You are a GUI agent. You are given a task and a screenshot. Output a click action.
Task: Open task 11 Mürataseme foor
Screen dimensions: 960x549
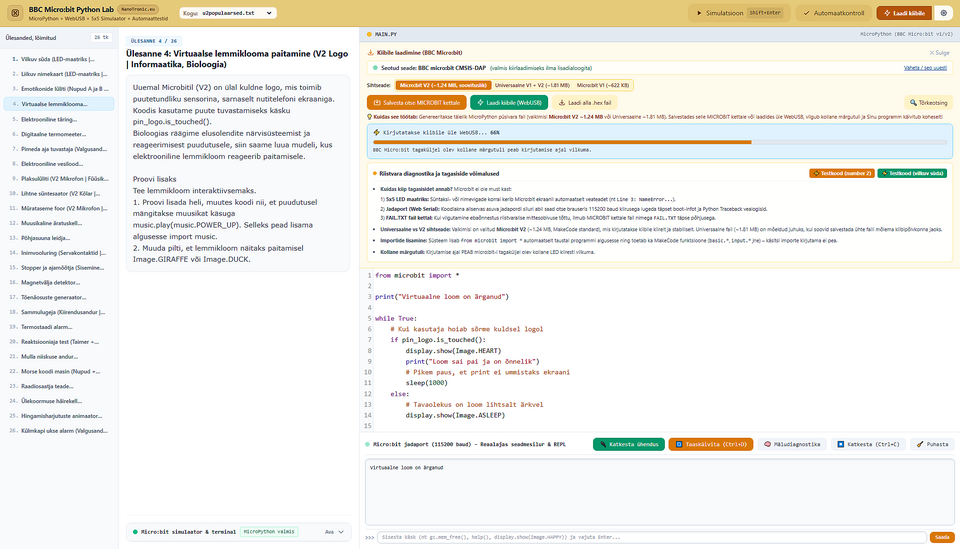click(59, 208)
